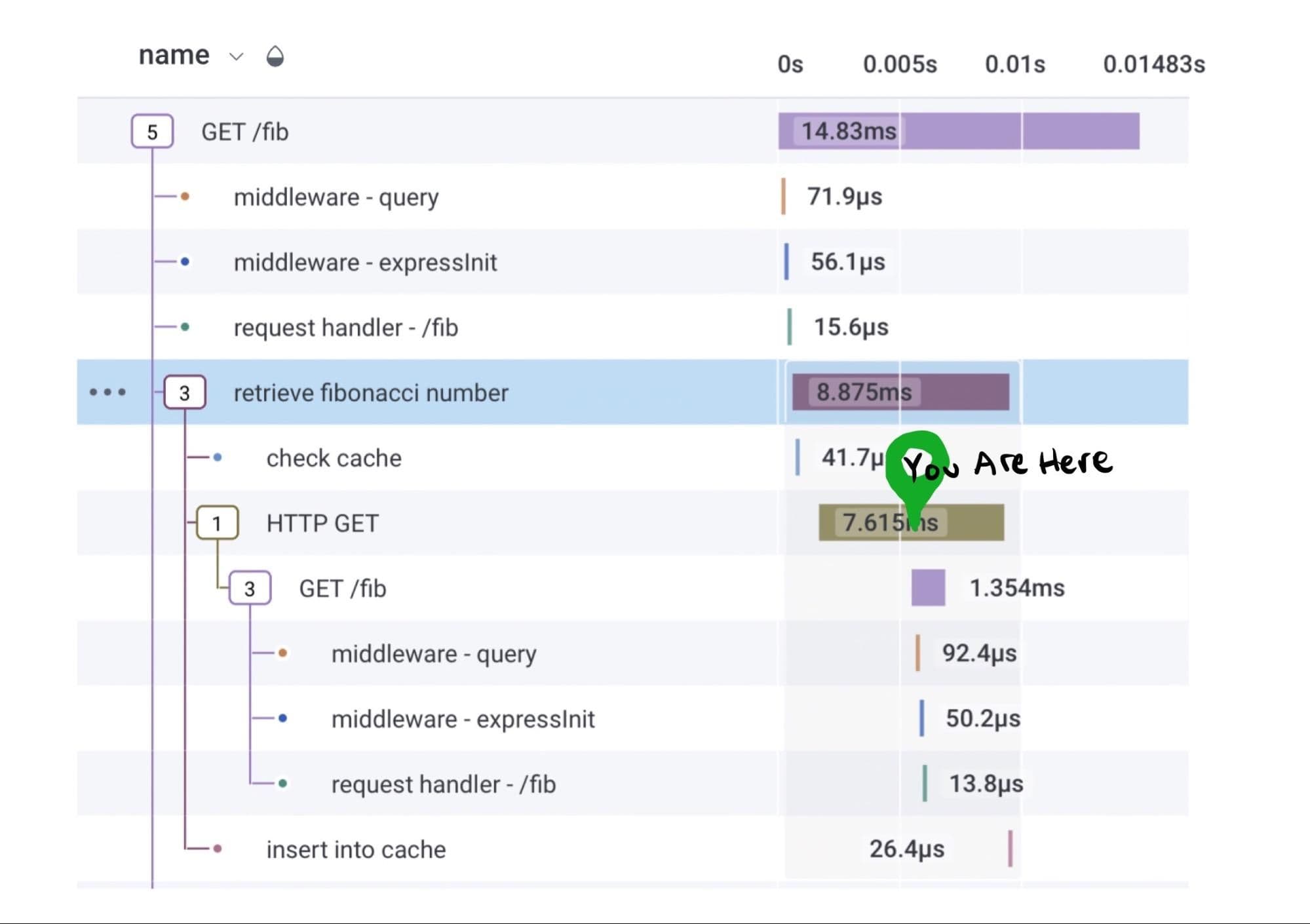The image size is (1310, 924).
Task: Click the orange dot next to middleware - query
Action: point(185,195)
